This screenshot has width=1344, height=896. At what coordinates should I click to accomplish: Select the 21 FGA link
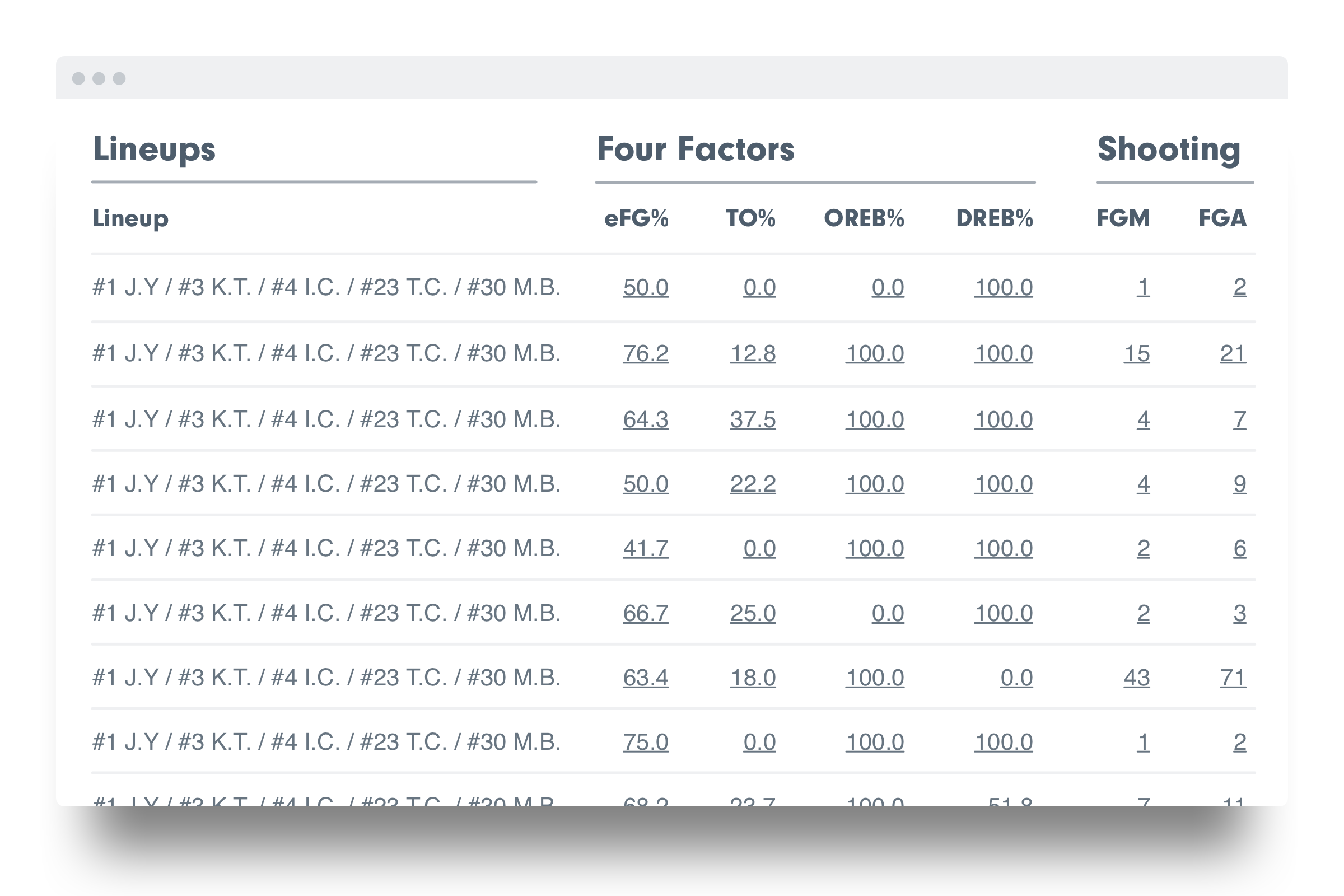tap(1233, 354)
